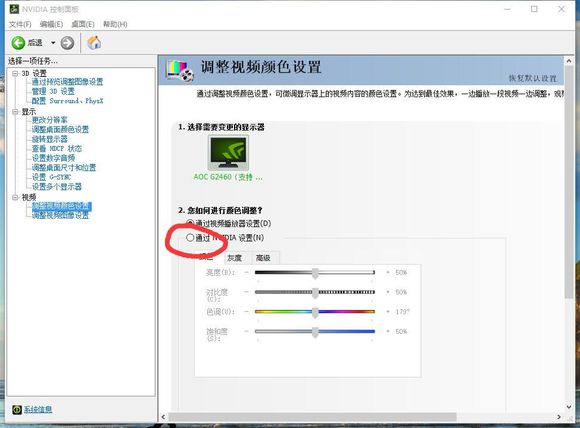Collapse the 视频 tree node
This screenshot has width=580, height=428.
coord(15,198)
